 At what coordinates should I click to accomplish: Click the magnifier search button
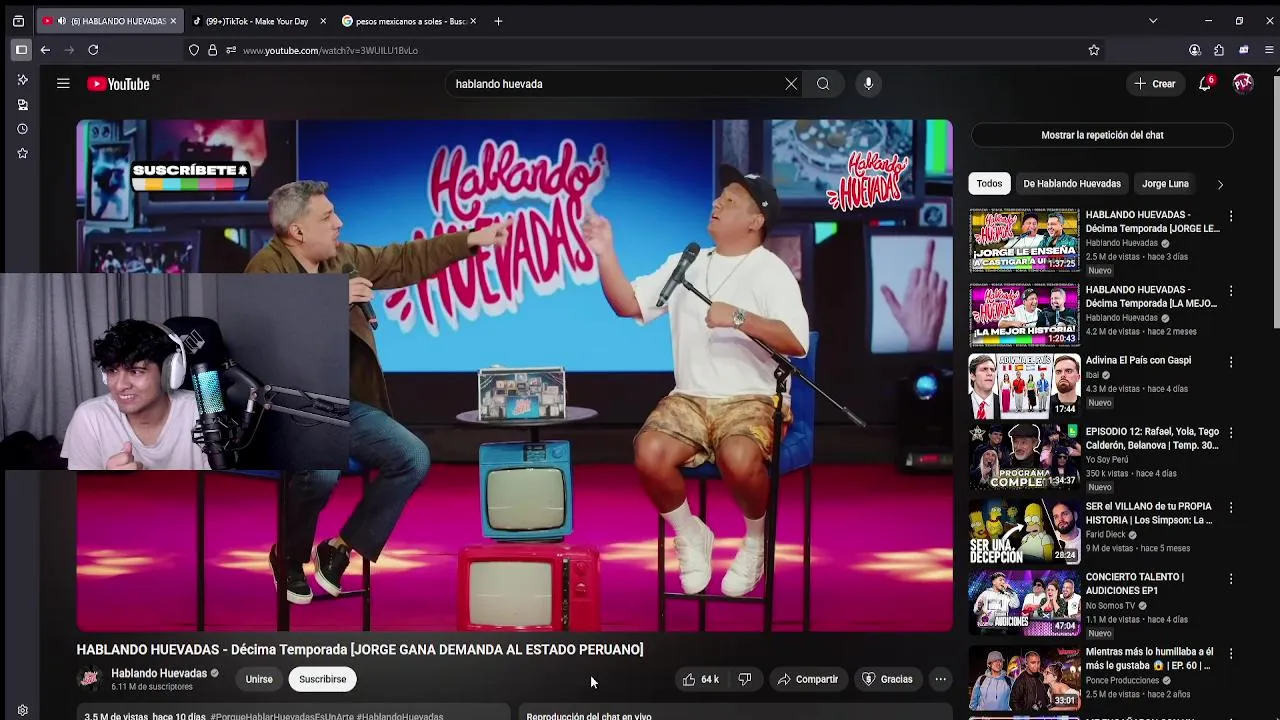click(823, 84)
